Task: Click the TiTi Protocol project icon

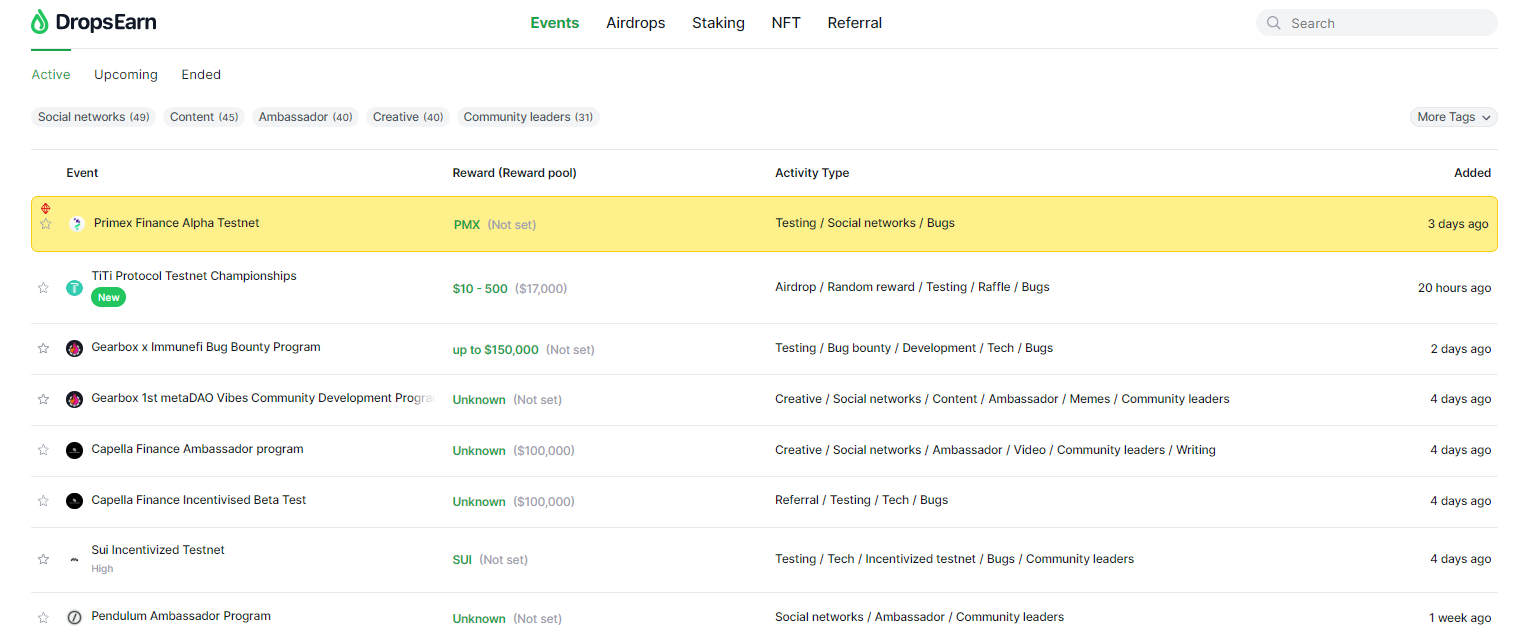Action: [74, 288]
